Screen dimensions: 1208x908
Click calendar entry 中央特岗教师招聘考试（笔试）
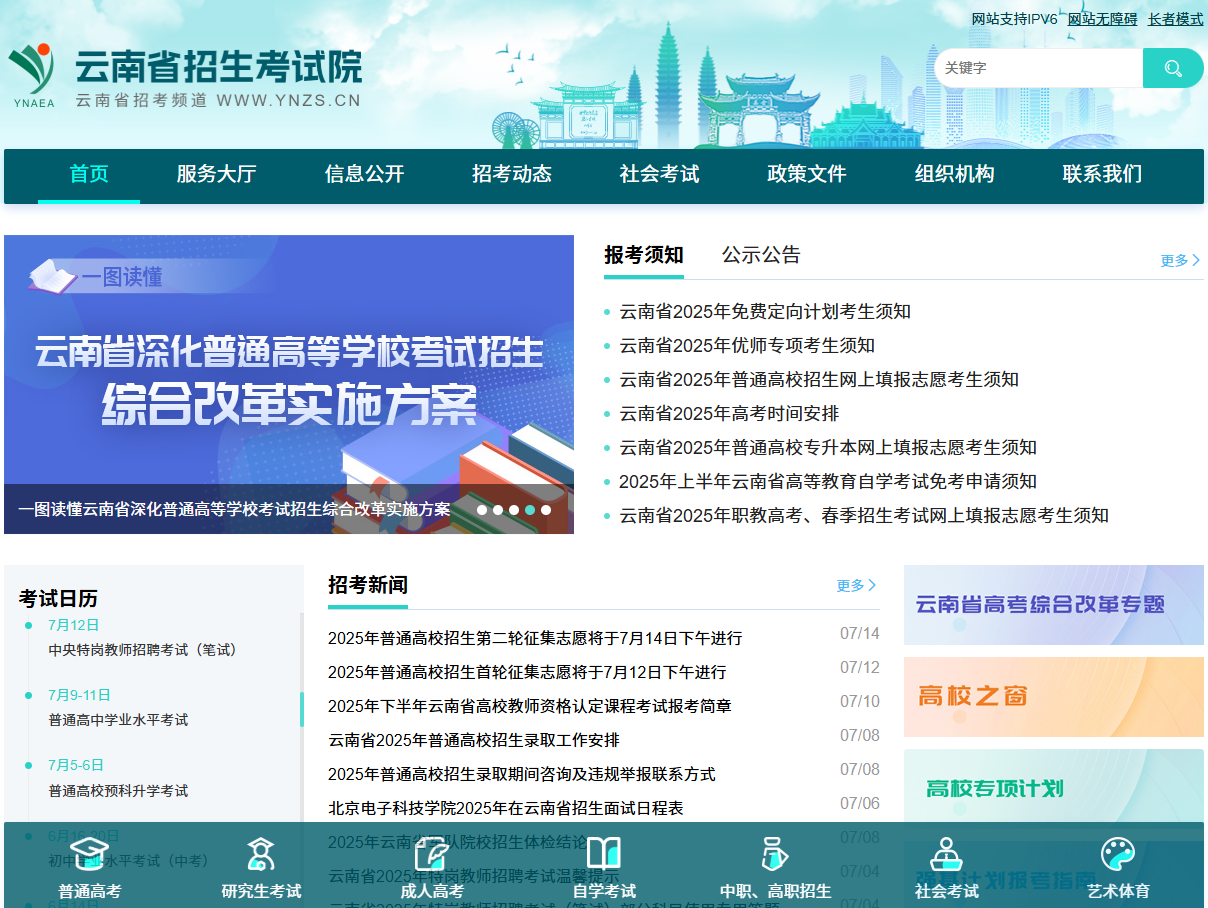145,650
